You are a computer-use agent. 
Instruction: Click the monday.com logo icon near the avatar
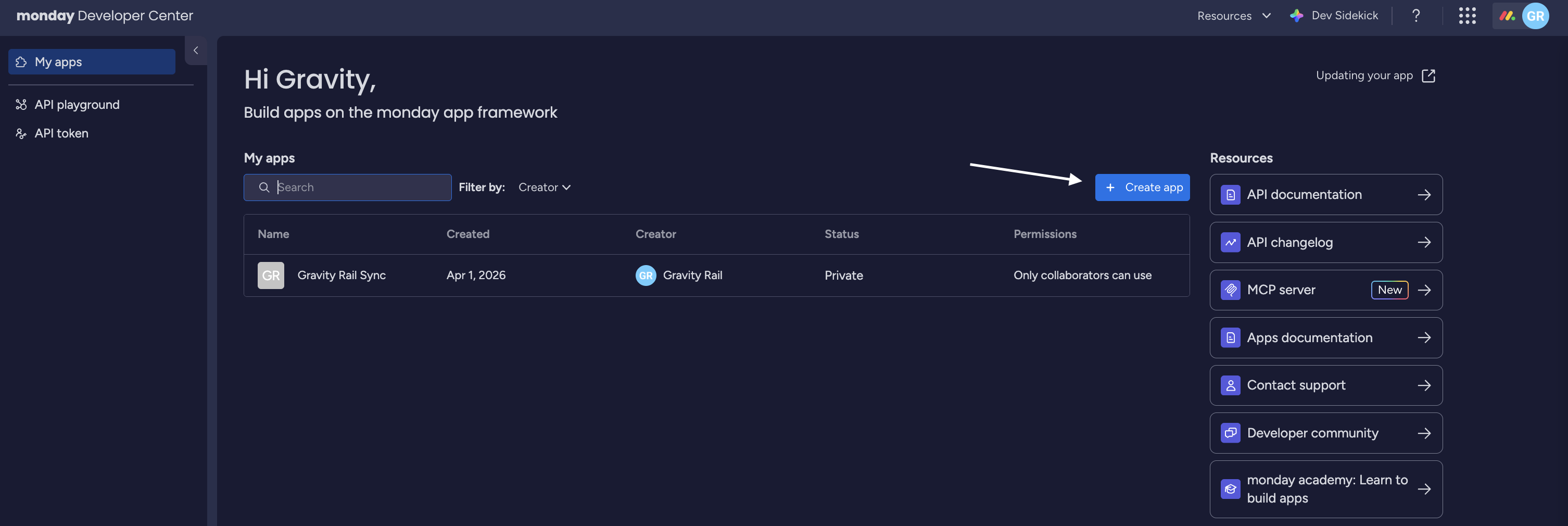(1508, 15)
